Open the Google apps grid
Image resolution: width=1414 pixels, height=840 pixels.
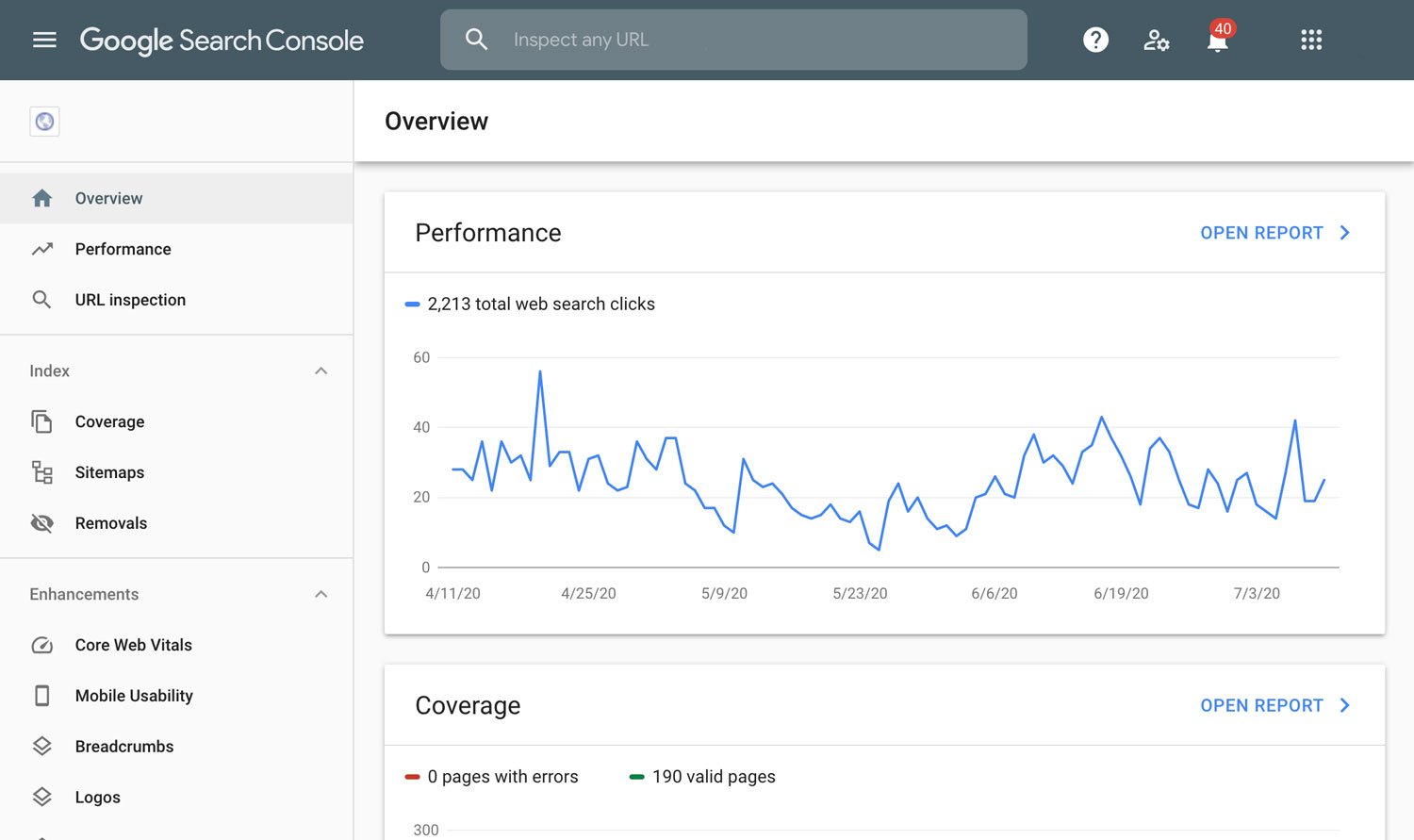click(1311, 40)
